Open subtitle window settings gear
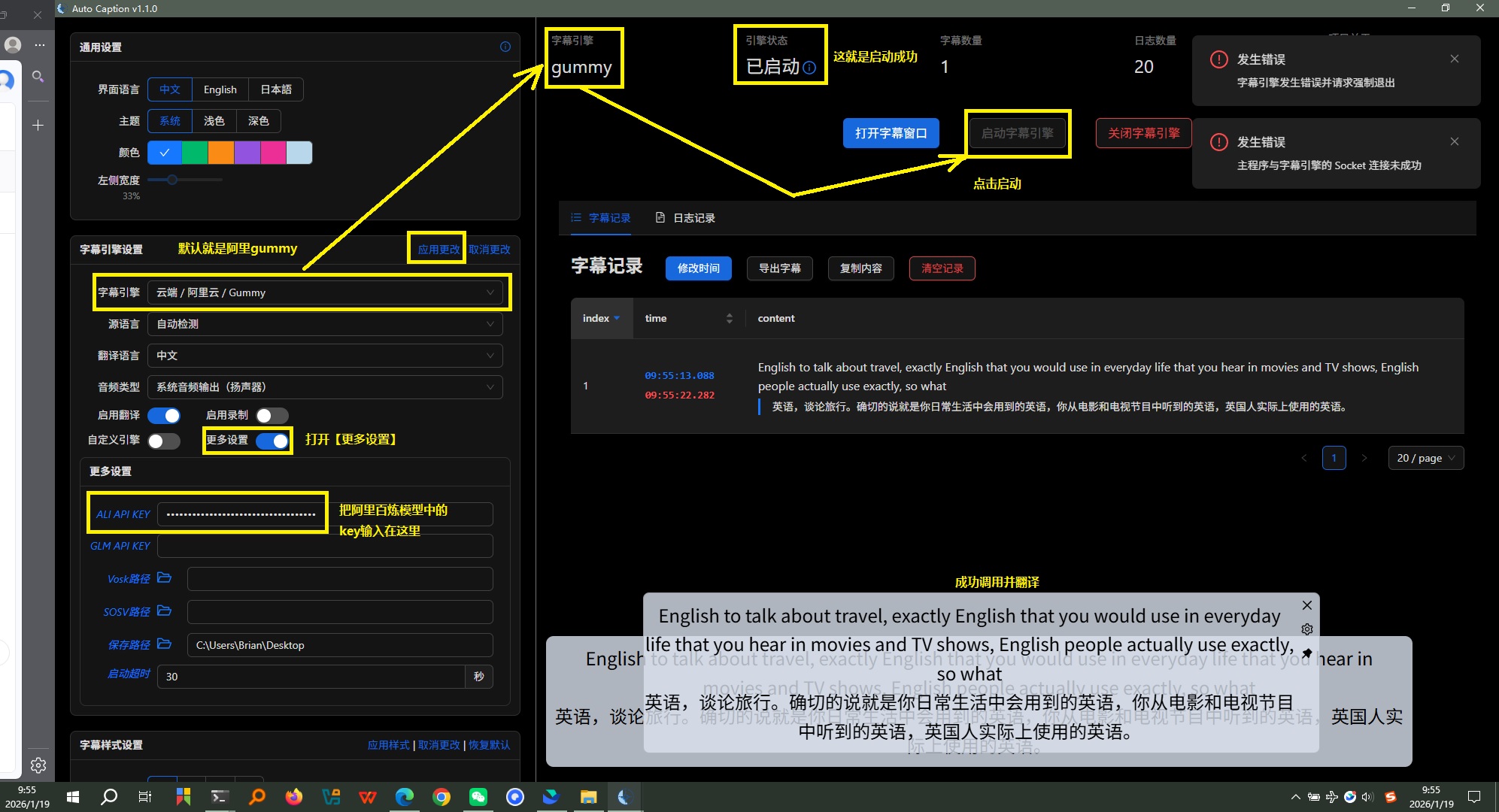1499x812 pixels. pos(1307,629)
